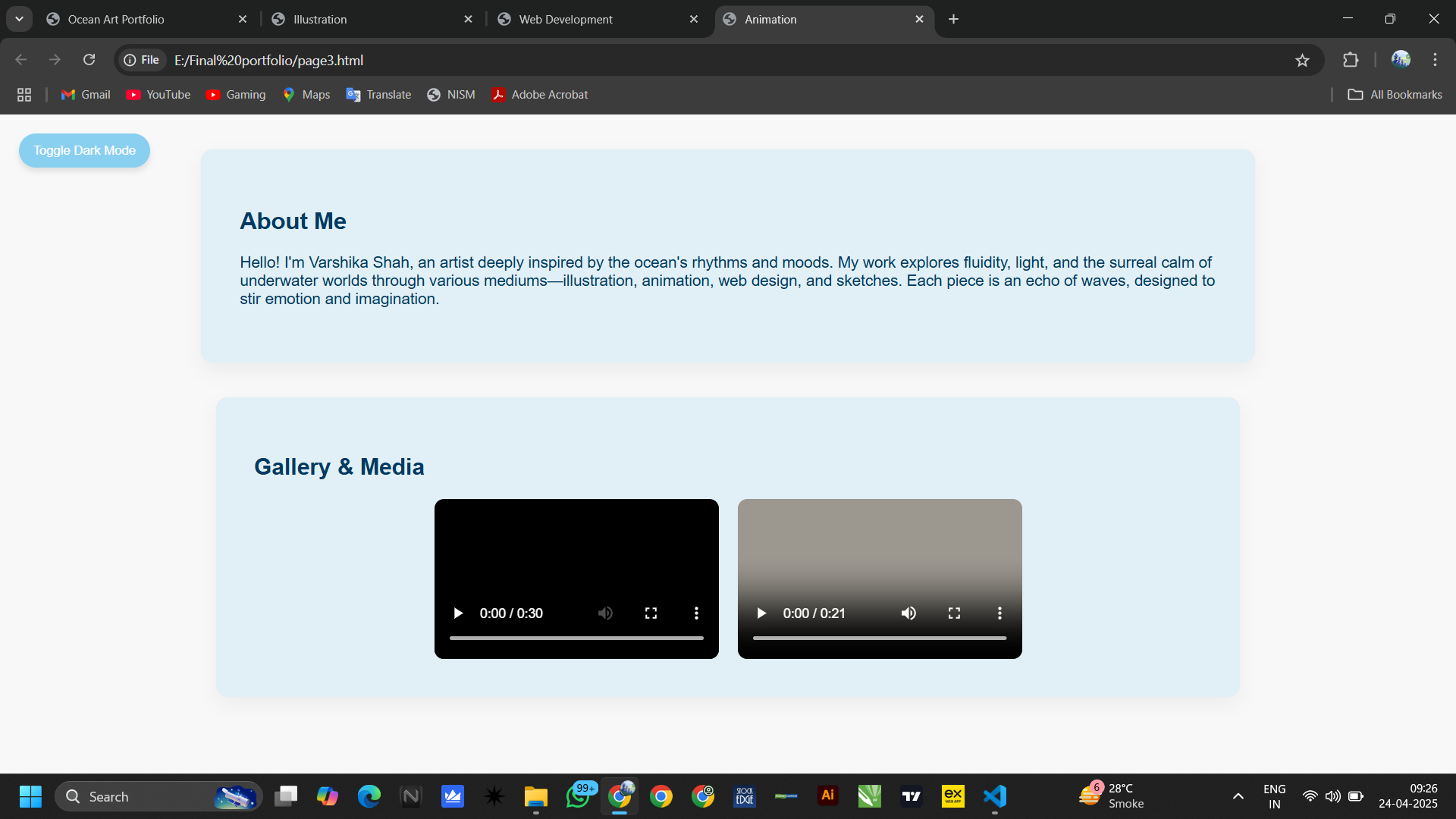Open the Gaming bookmark
Viewport: 1456px width, 819px height.
[x=236, y=95]
